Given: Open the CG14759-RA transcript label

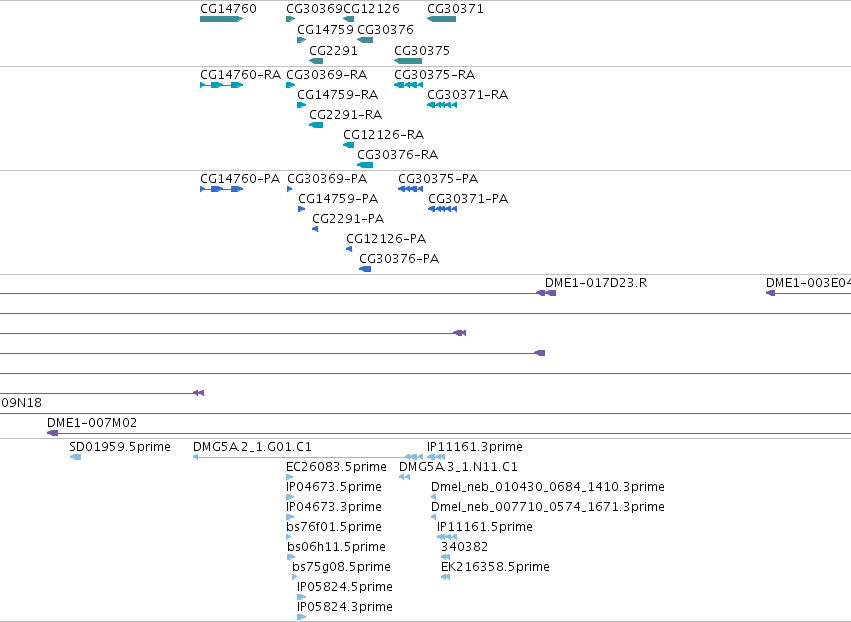Looking at the screenshot, I should click(338, 94).
